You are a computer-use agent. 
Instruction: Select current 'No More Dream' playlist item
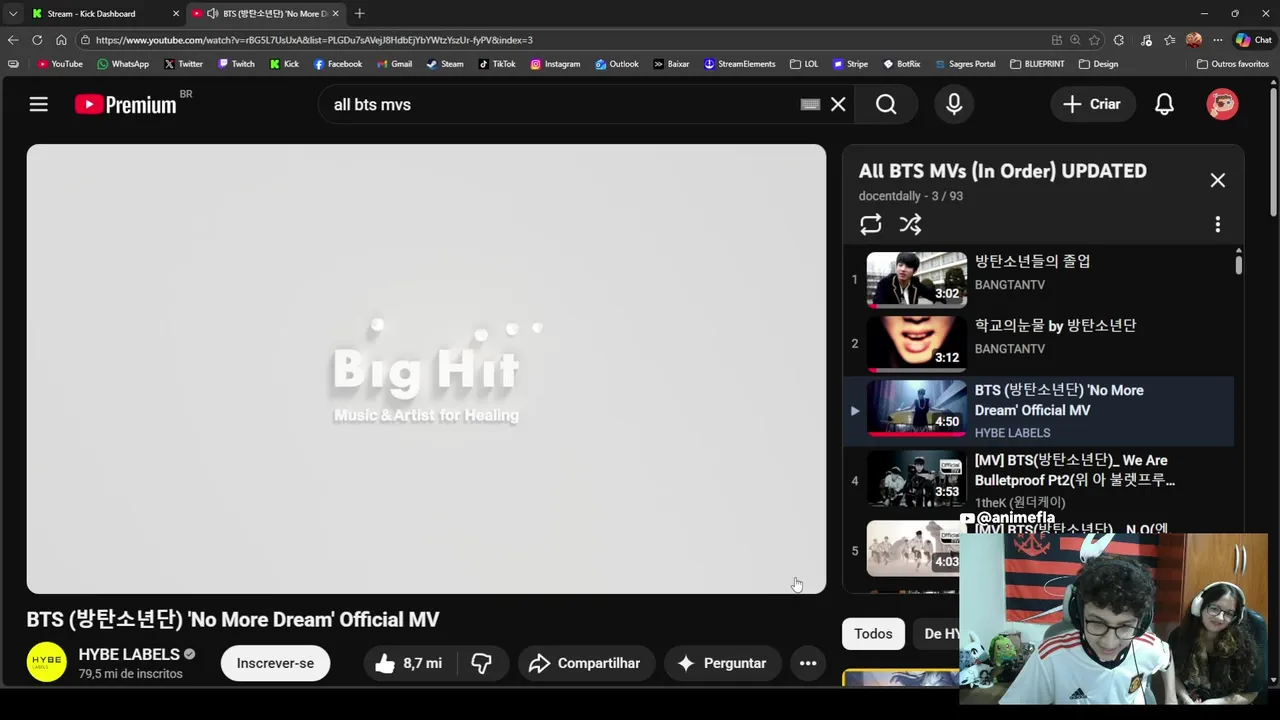click(1040, 411)
